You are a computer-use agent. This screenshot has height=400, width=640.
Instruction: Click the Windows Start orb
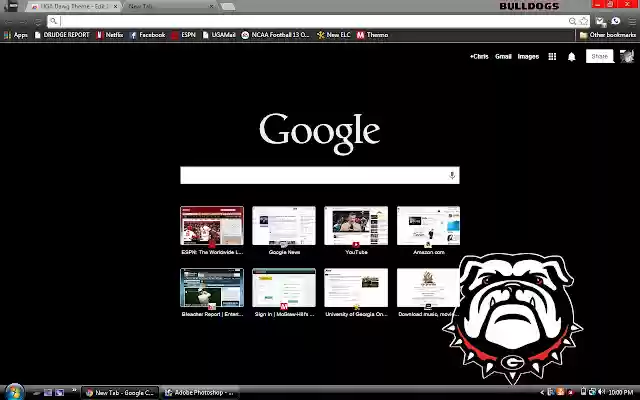tap(15, 392)
